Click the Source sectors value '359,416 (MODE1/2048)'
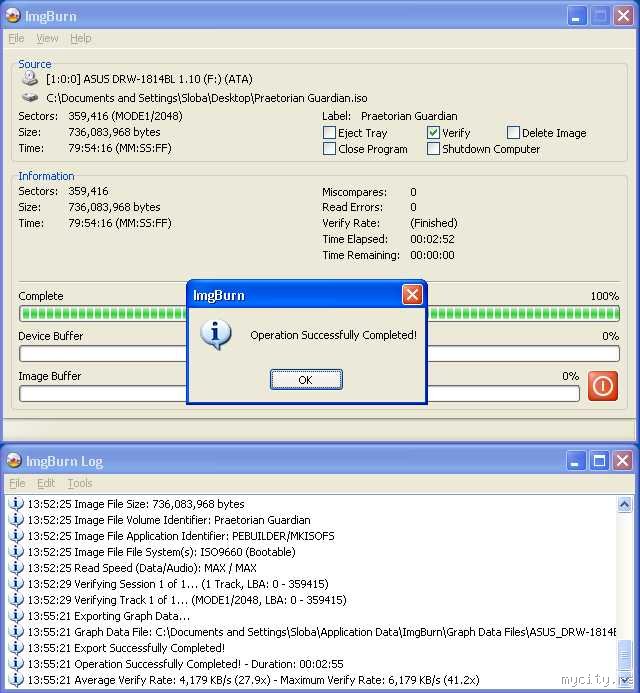 [126, 116]
